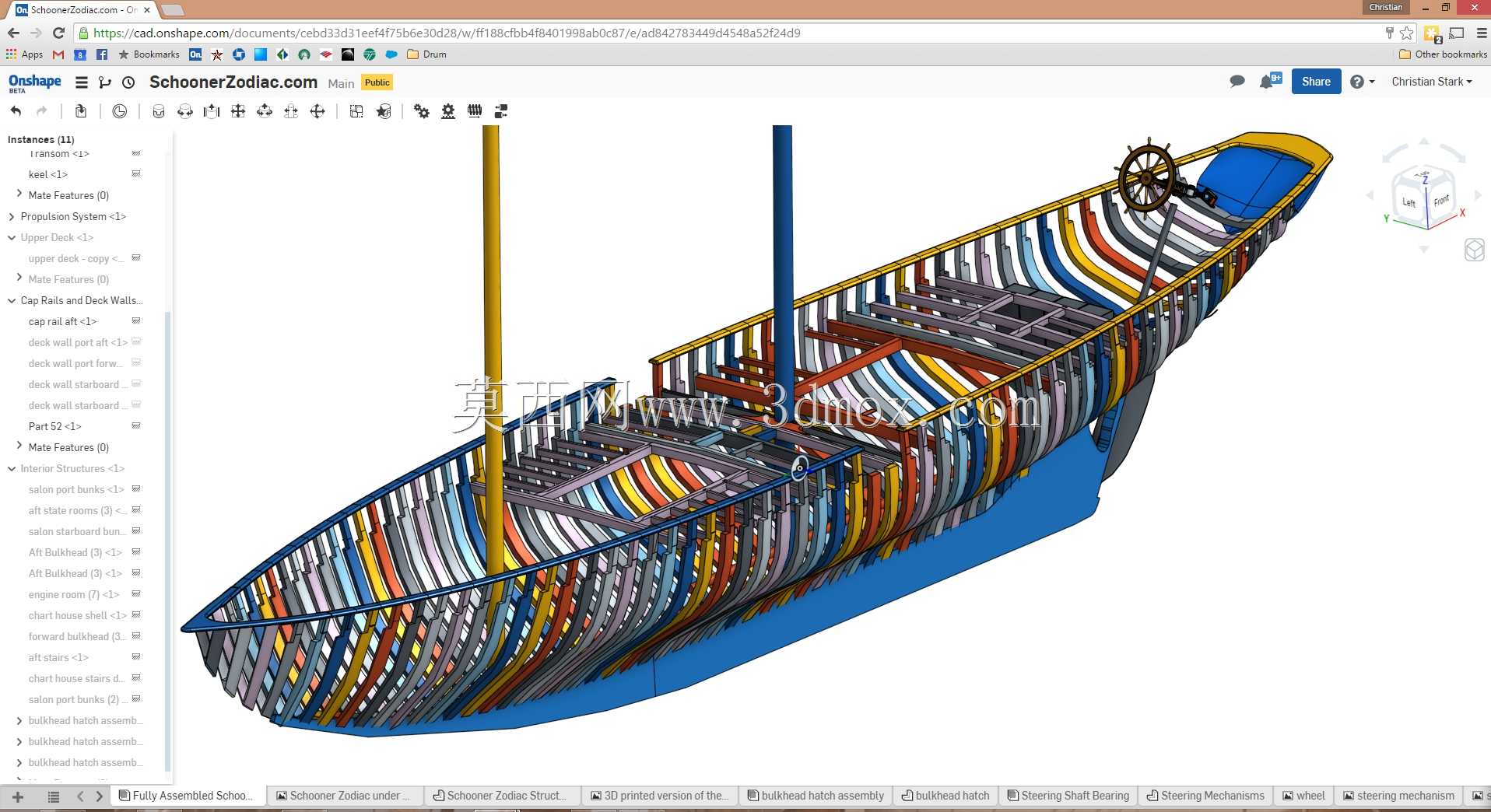
Task: Open the bulkhead hatch assembly tab
Action: point(816,796)
